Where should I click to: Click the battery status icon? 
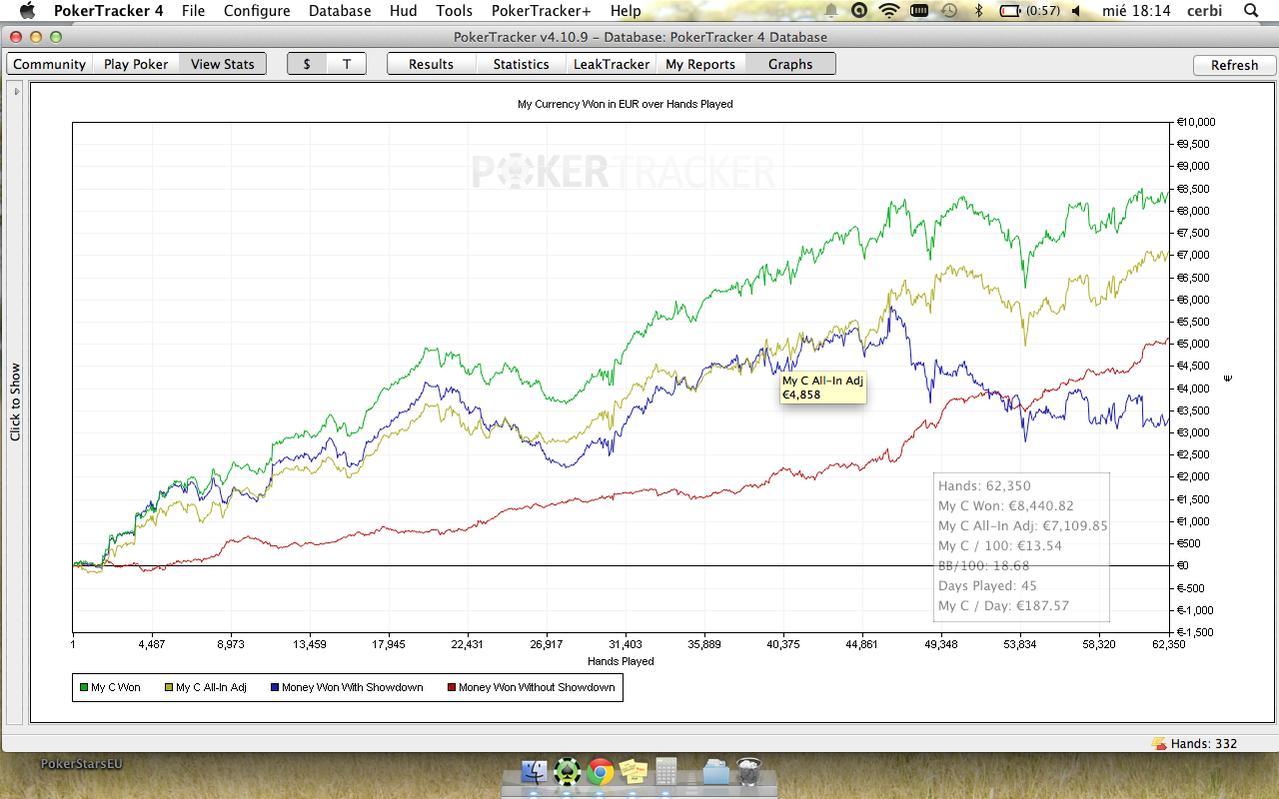point(1010,11)
